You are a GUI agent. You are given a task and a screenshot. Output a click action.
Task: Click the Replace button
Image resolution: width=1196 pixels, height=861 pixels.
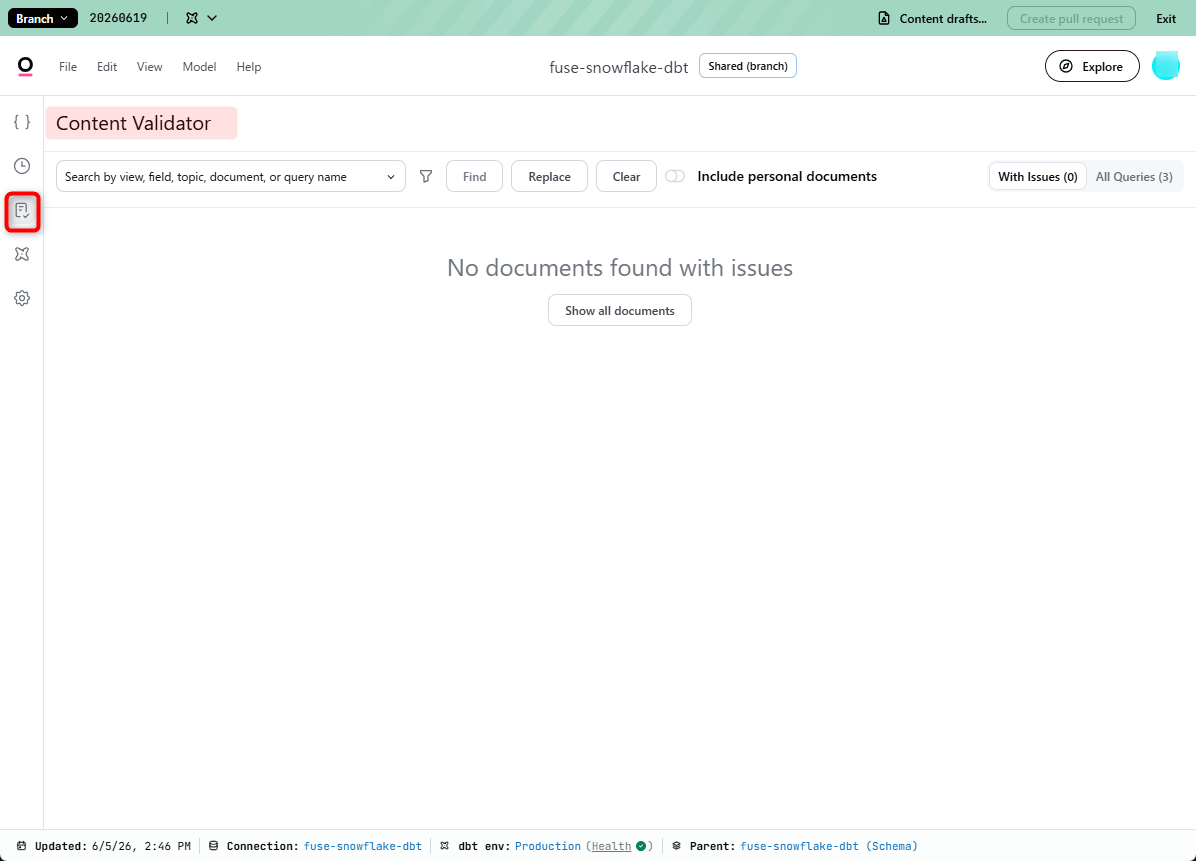pyautogui.click(x=549, y=176)
